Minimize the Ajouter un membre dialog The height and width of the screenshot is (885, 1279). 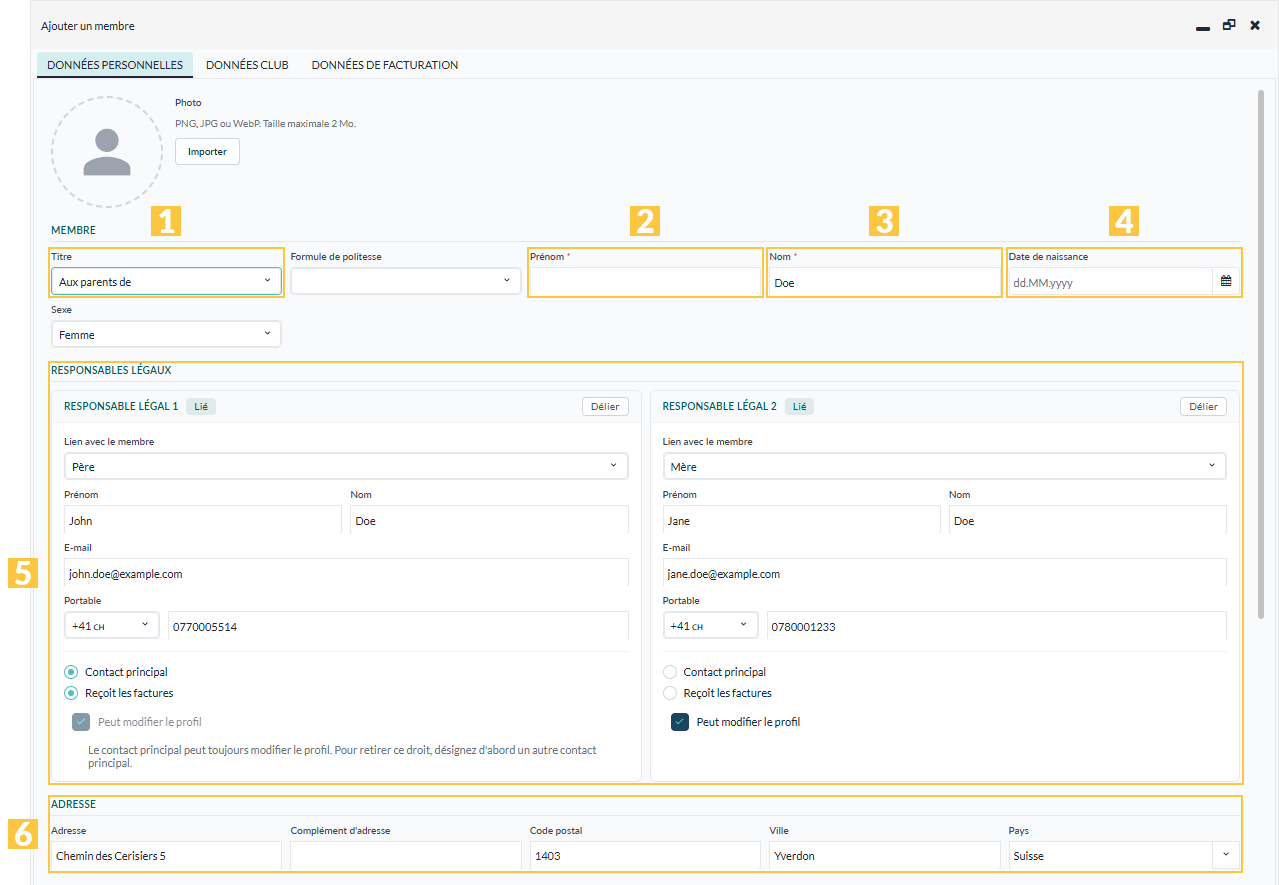pyautogui.click(x=1203, y=26)
